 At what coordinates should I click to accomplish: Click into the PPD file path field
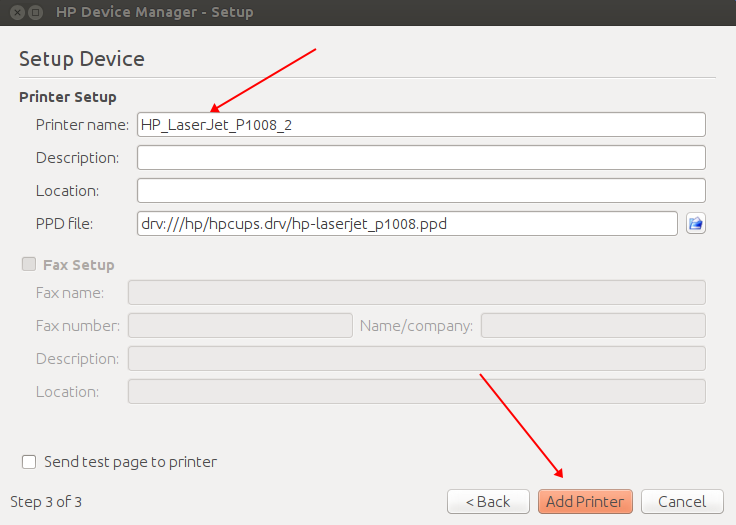[x=407, y=224]
